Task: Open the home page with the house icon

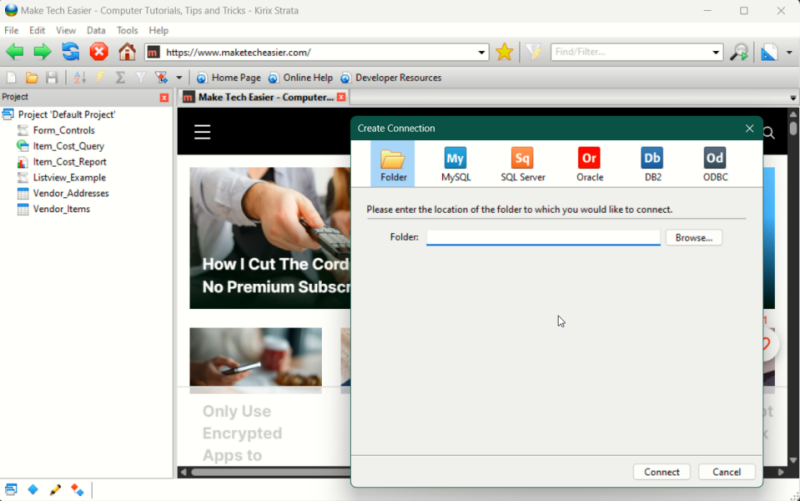Action: pyautogui.click(x=127, y=52)
